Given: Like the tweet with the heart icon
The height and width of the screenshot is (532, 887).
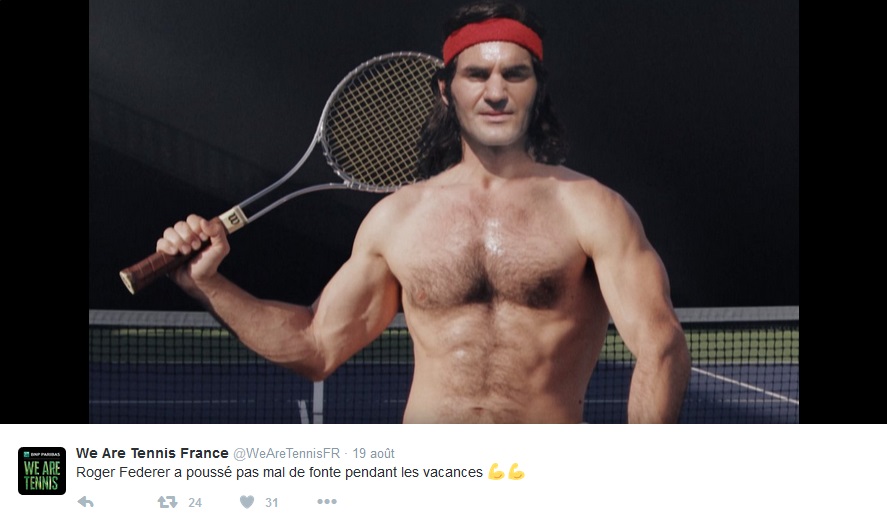Looking at the screenshot, I should [x=247, y=502].
